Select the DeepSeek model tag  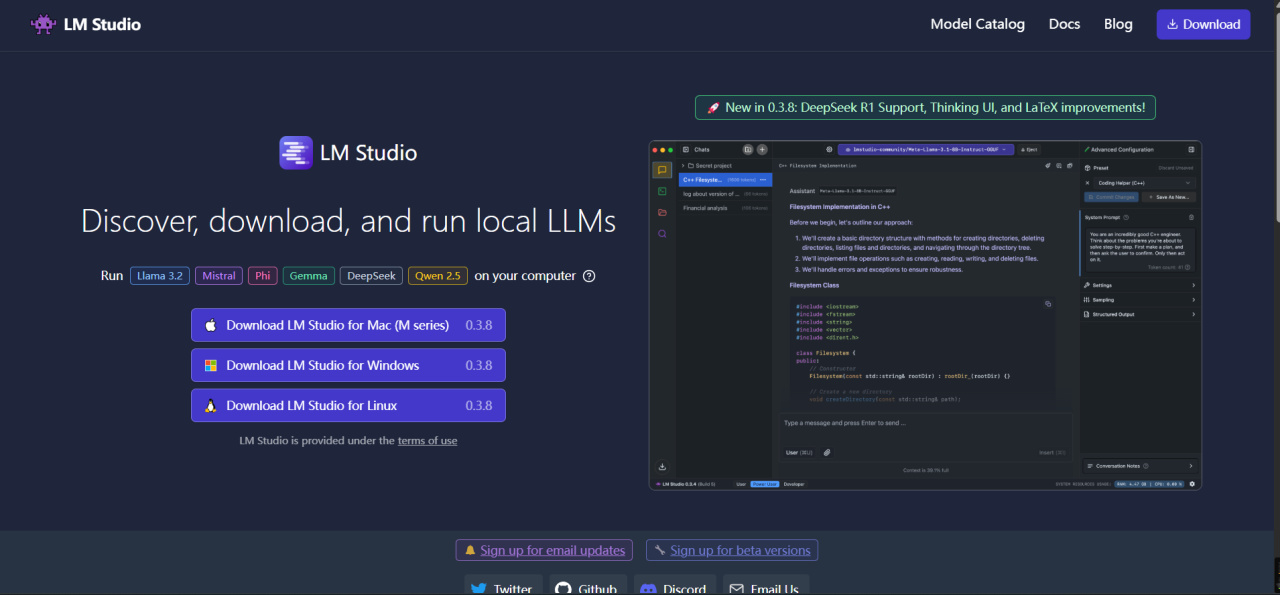(x=371, y=276)
